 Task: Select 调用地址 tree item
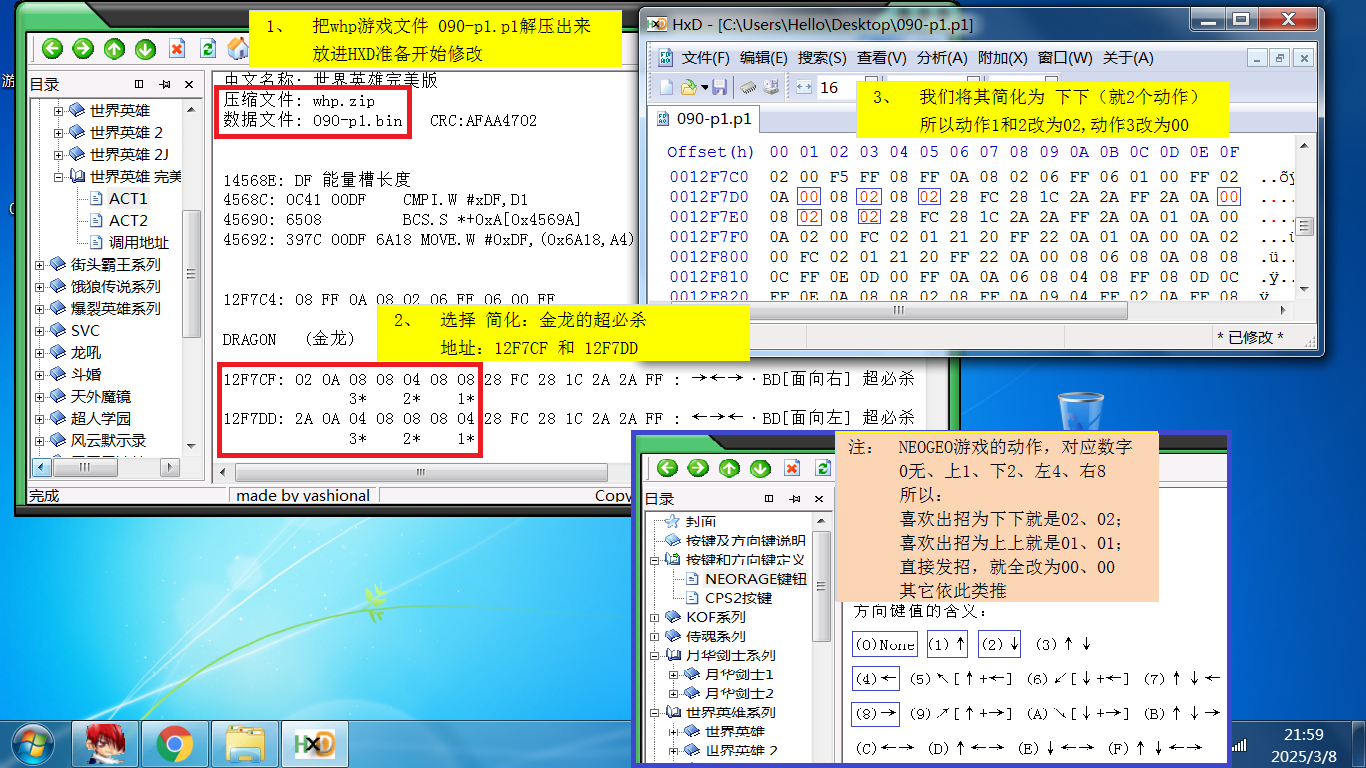tap(139, 242)
